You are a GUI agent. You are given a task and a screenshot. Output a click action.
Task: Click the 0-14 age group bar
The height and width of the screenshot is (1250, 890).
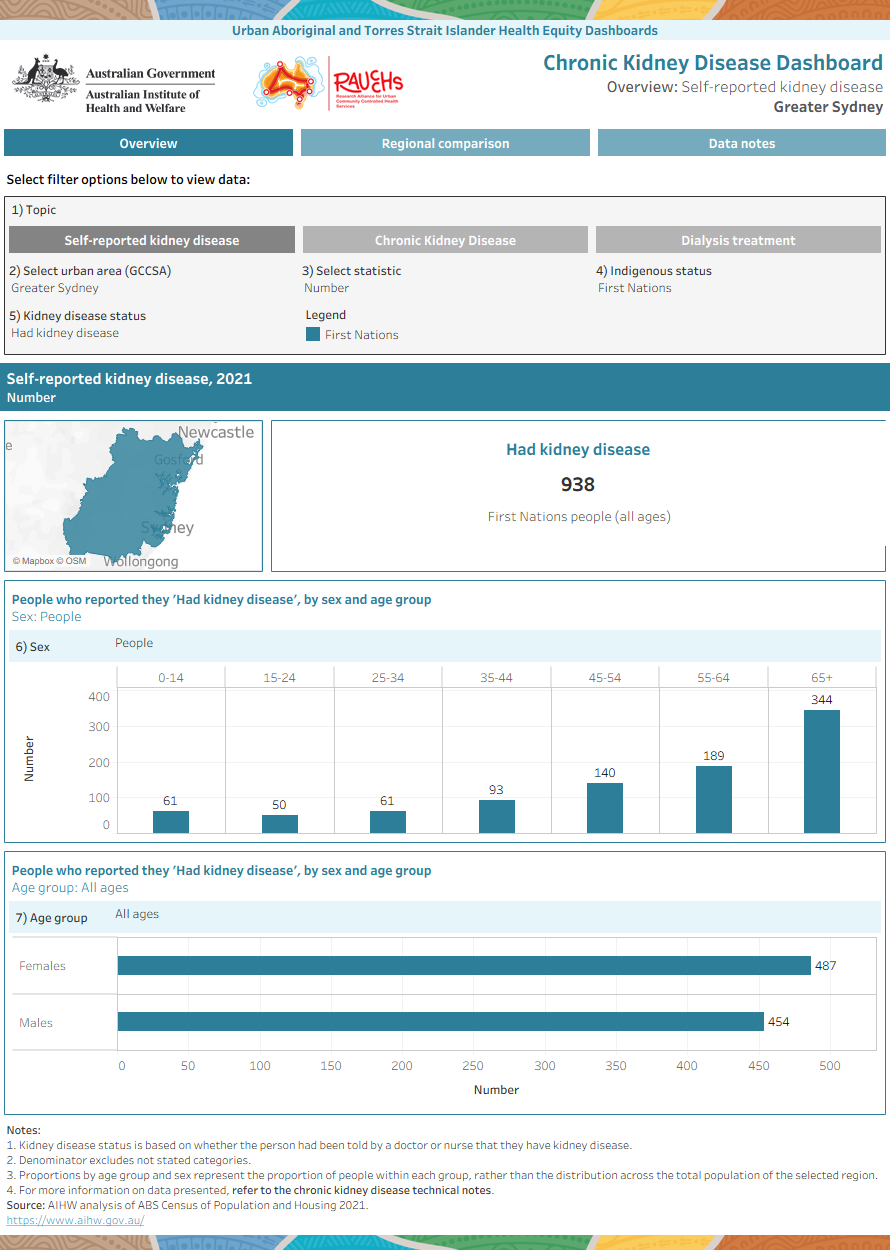coord(171,822)
